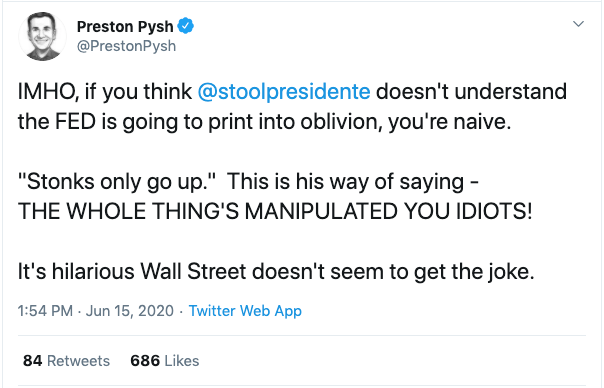Open the @stoolpresidente mention

pyautogui.click(x=284, y=91)
